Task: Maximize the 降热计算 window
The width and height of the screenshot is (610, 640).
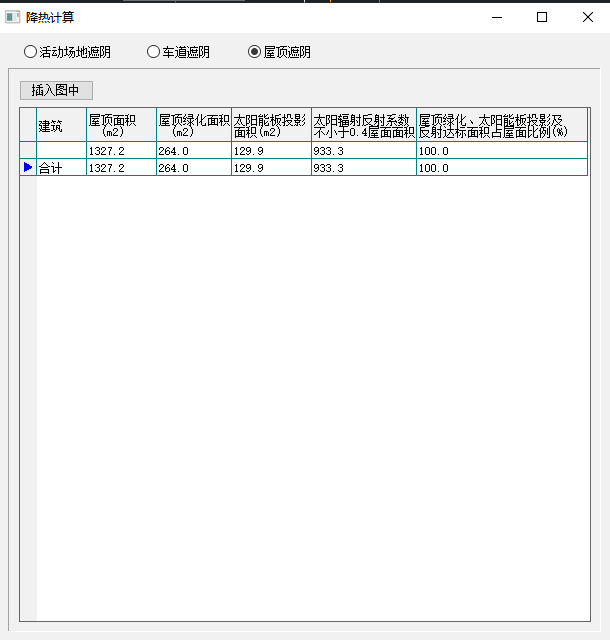Action: 542,17
